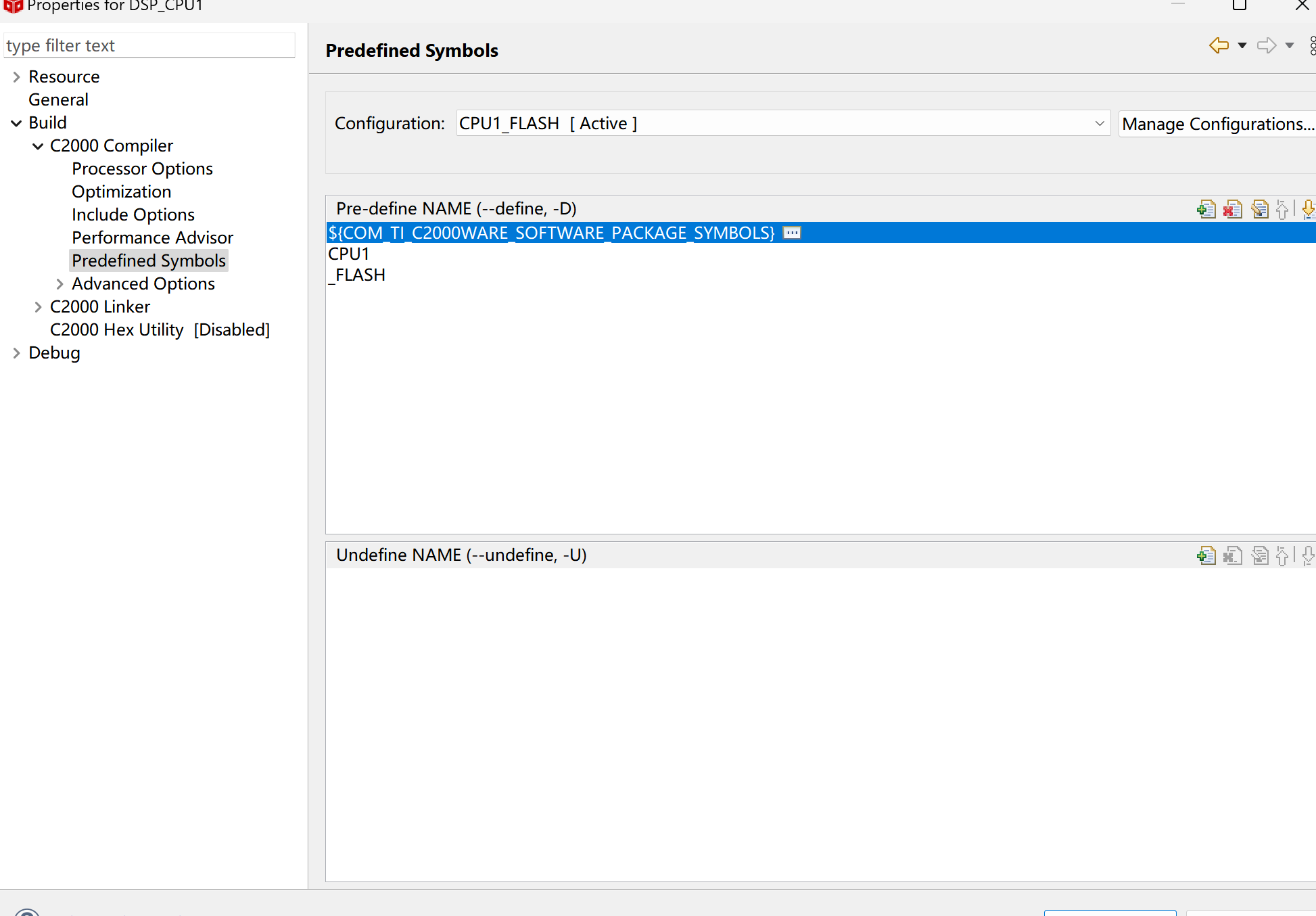1316x916 pixels.
Task: Click Add icon for Undefine NAME list
Action: click(1206, 555)
